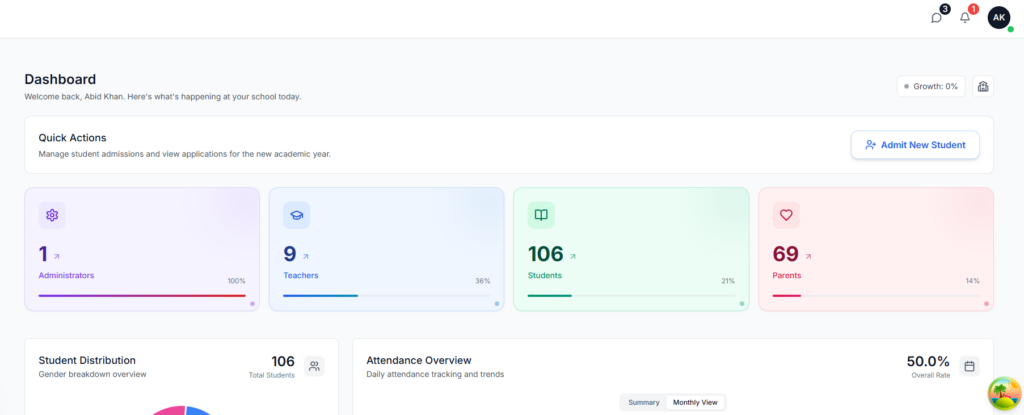Click the 21% value on Students card

click(728, 281)
